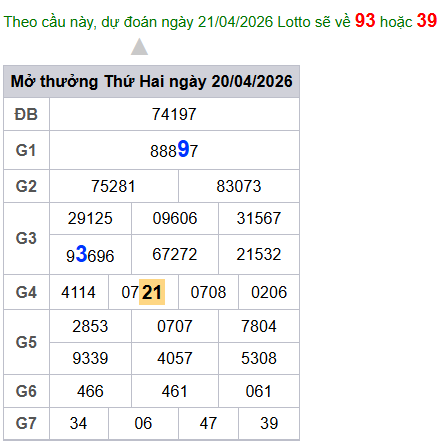
Task: Click G5 number 4057
Action: (175, 358)
